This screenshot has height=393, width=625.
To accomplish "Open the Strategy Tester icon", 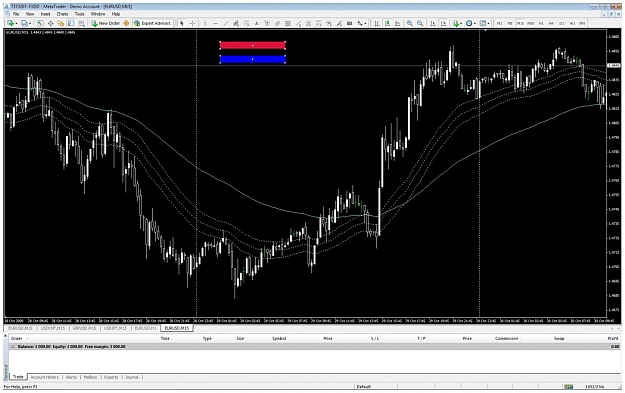I will pos(81,23).
